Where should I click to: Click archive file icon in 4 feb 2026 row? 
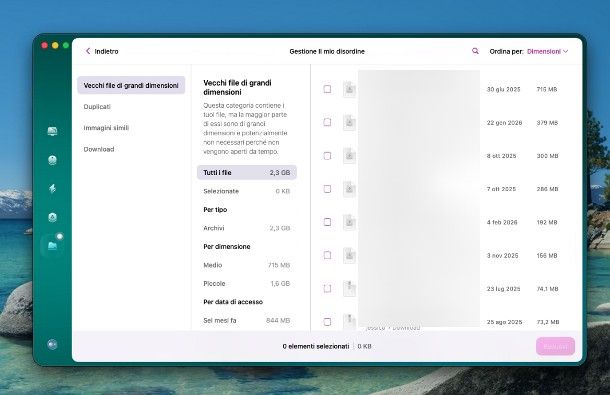point(349,222)
